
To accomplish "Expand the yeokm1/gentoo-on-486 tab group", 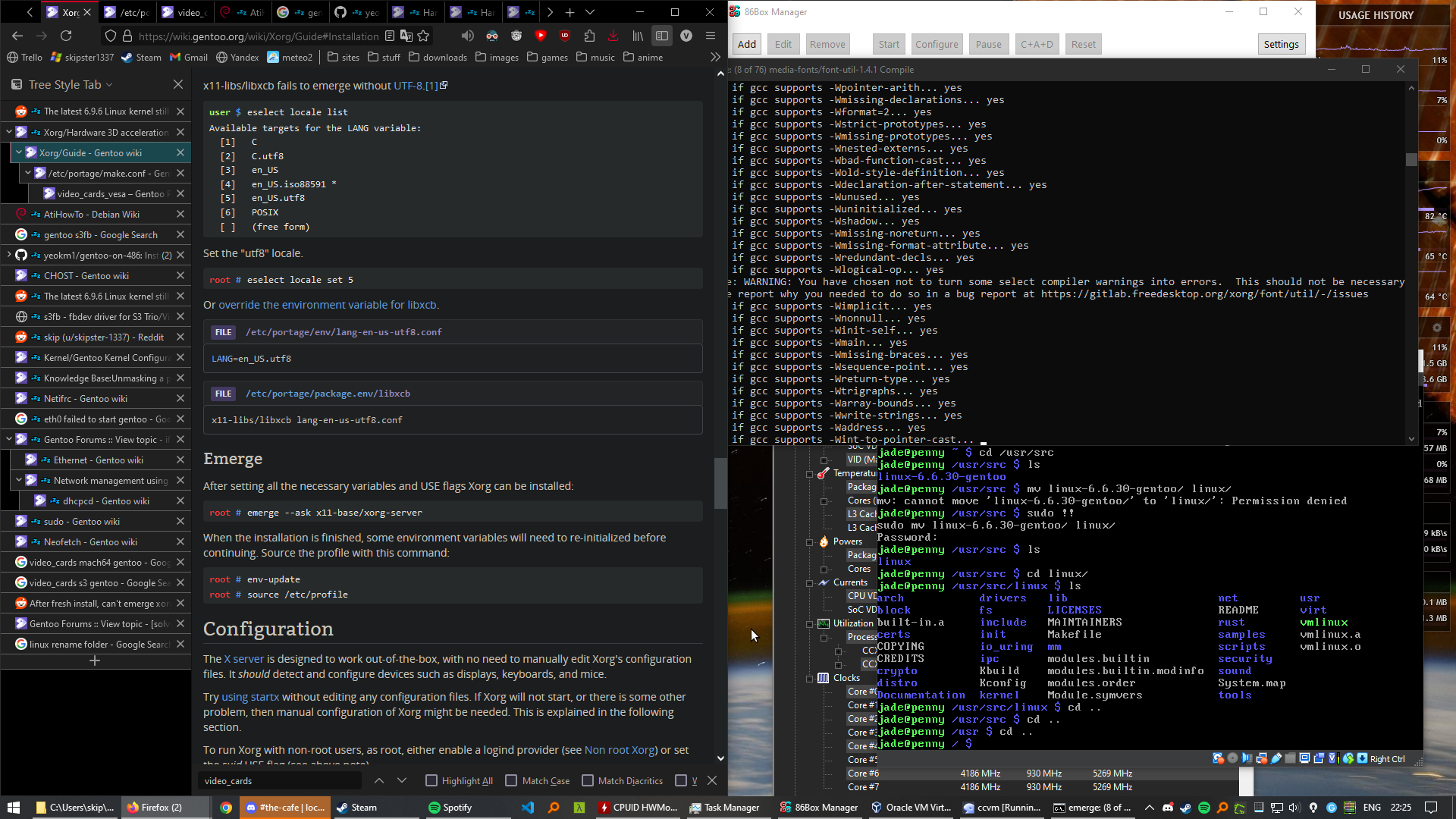I will [x=9, y=255].
